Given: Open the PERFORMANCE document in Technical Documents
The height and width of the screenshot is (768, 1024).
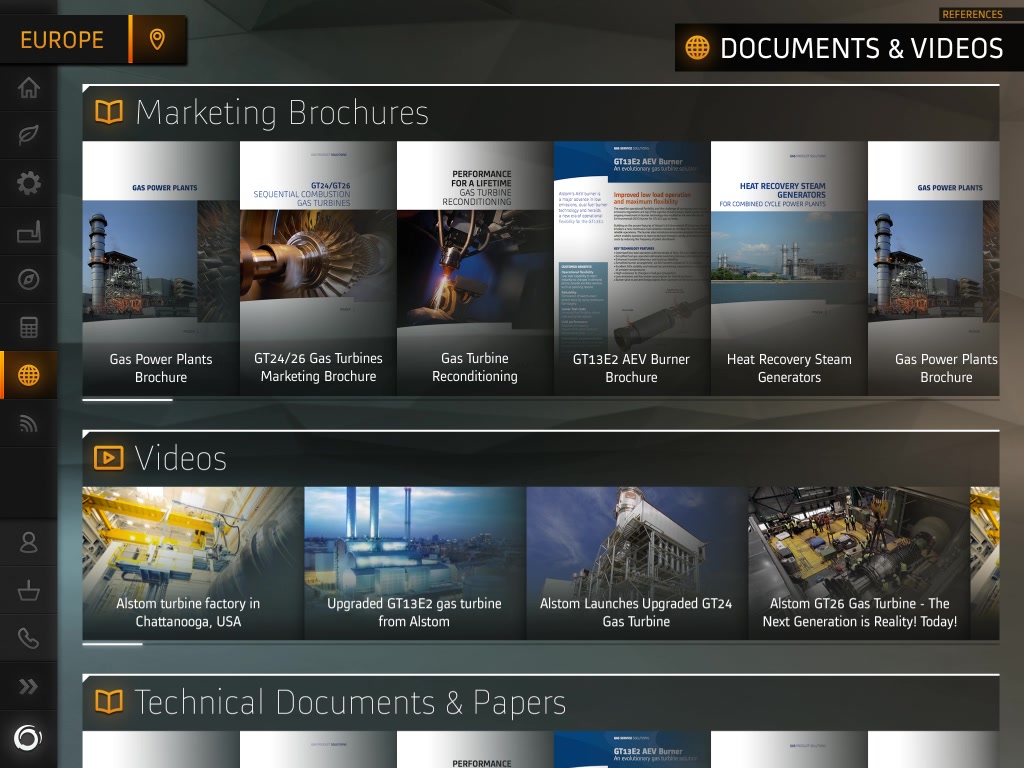Looking at the screenshot, I should click(475, 750).
